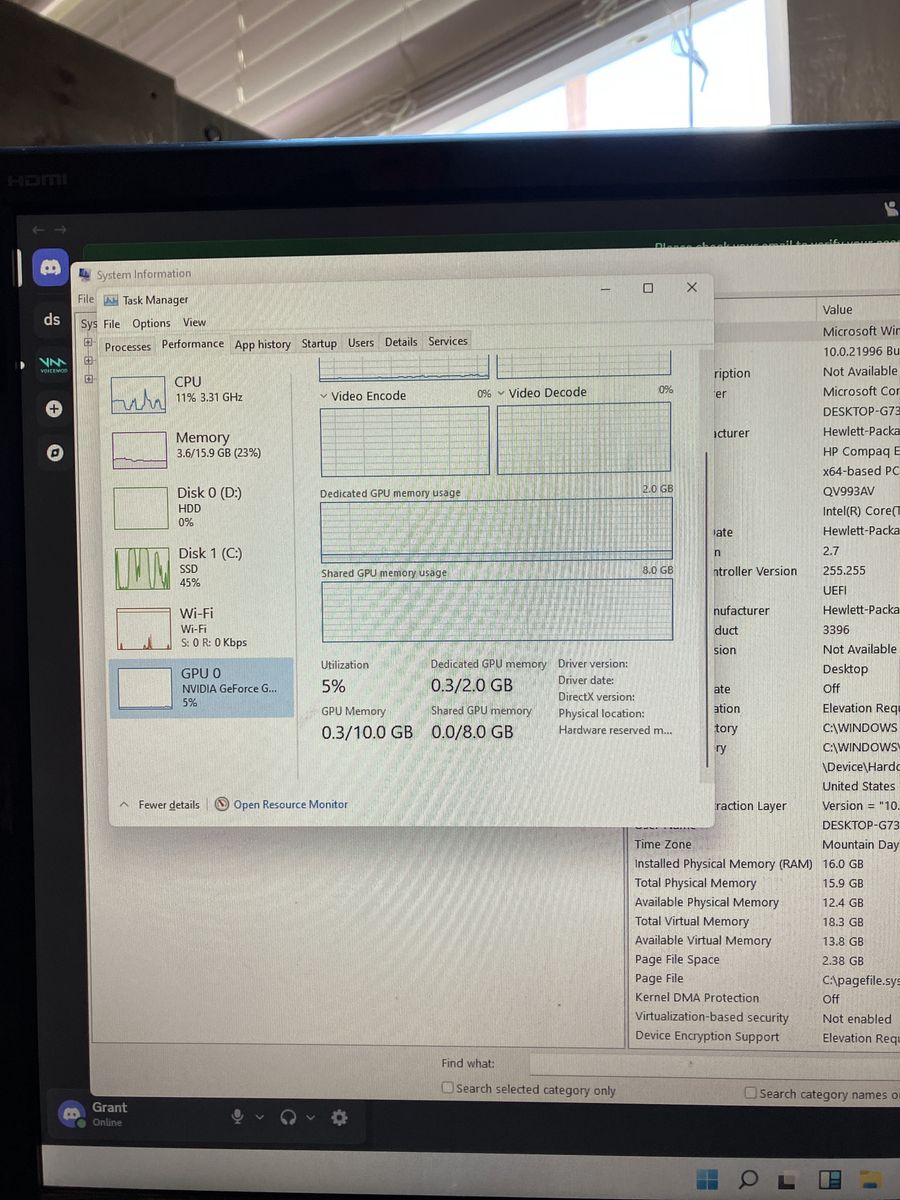The width and height of the screenshot is (900, 1200).
Task: Open the Discord home icon
Action: pyautogui.click(x=51, y=268)
